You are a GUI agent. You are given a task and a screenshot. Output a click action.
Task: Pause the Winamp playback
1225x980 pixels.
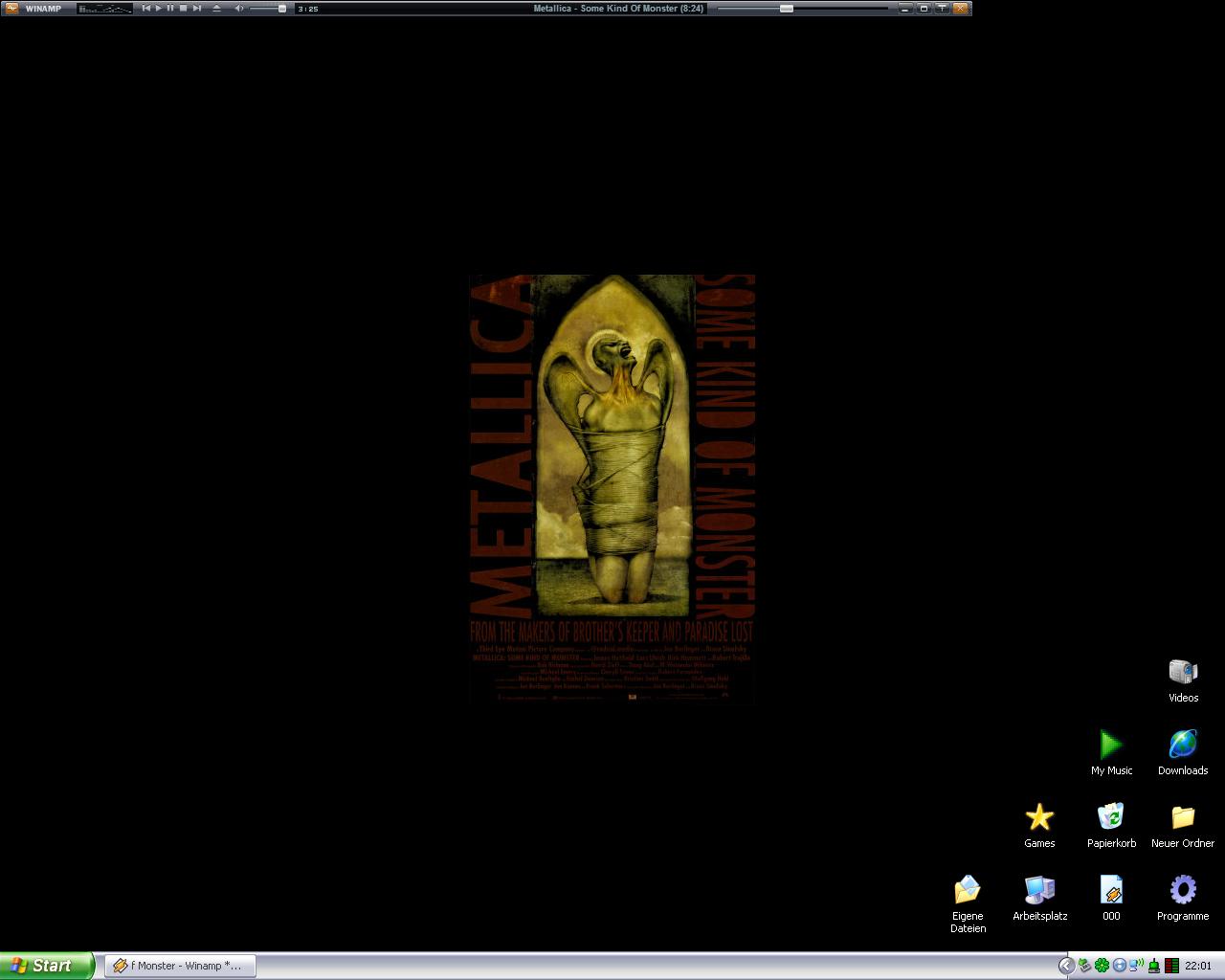pos(170,8)
